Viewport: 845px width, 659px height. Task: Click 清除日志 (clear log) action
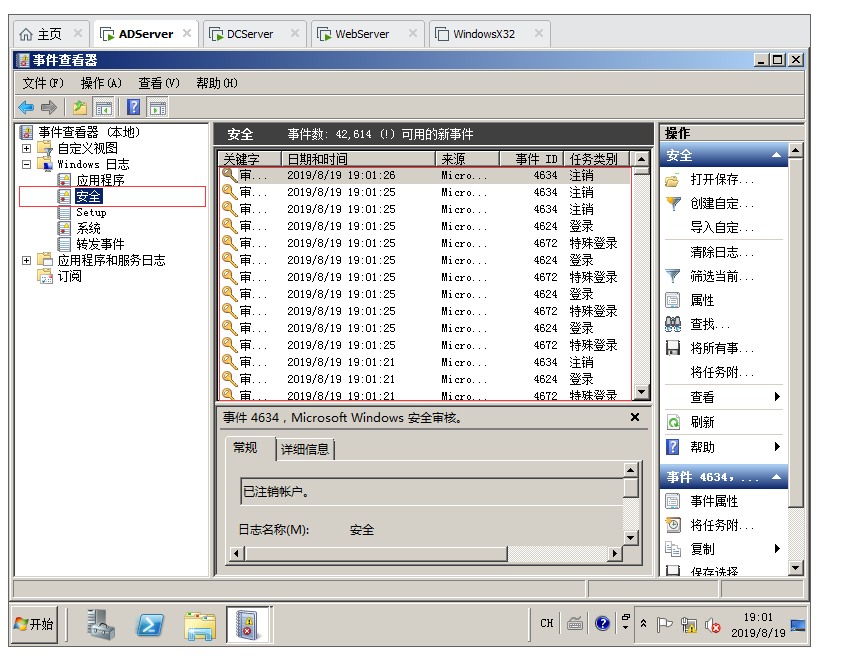715,252
